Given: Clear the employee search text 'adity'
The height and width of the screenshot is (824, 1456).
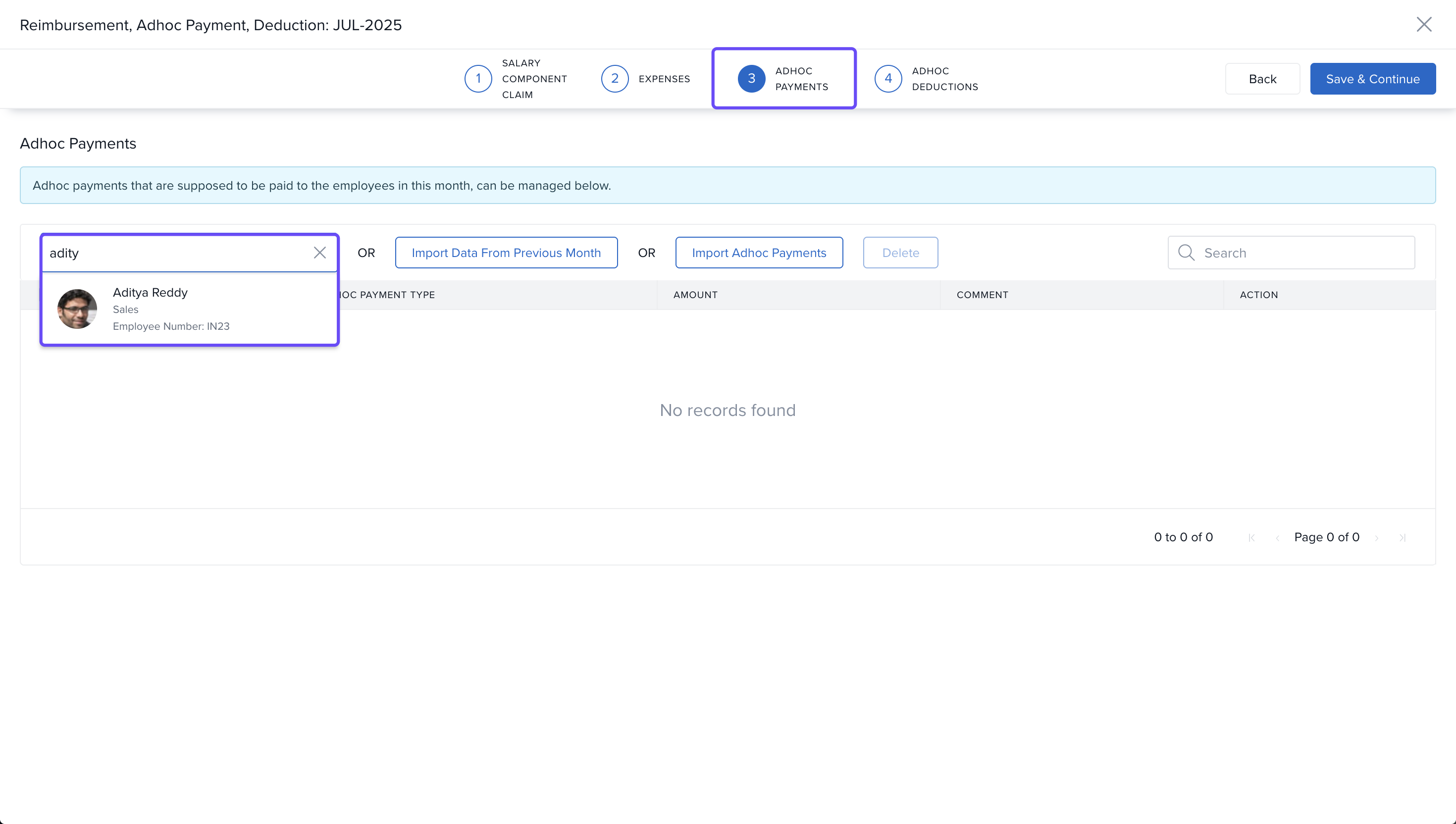Looking at the screenshot, I should pos(320,253).
